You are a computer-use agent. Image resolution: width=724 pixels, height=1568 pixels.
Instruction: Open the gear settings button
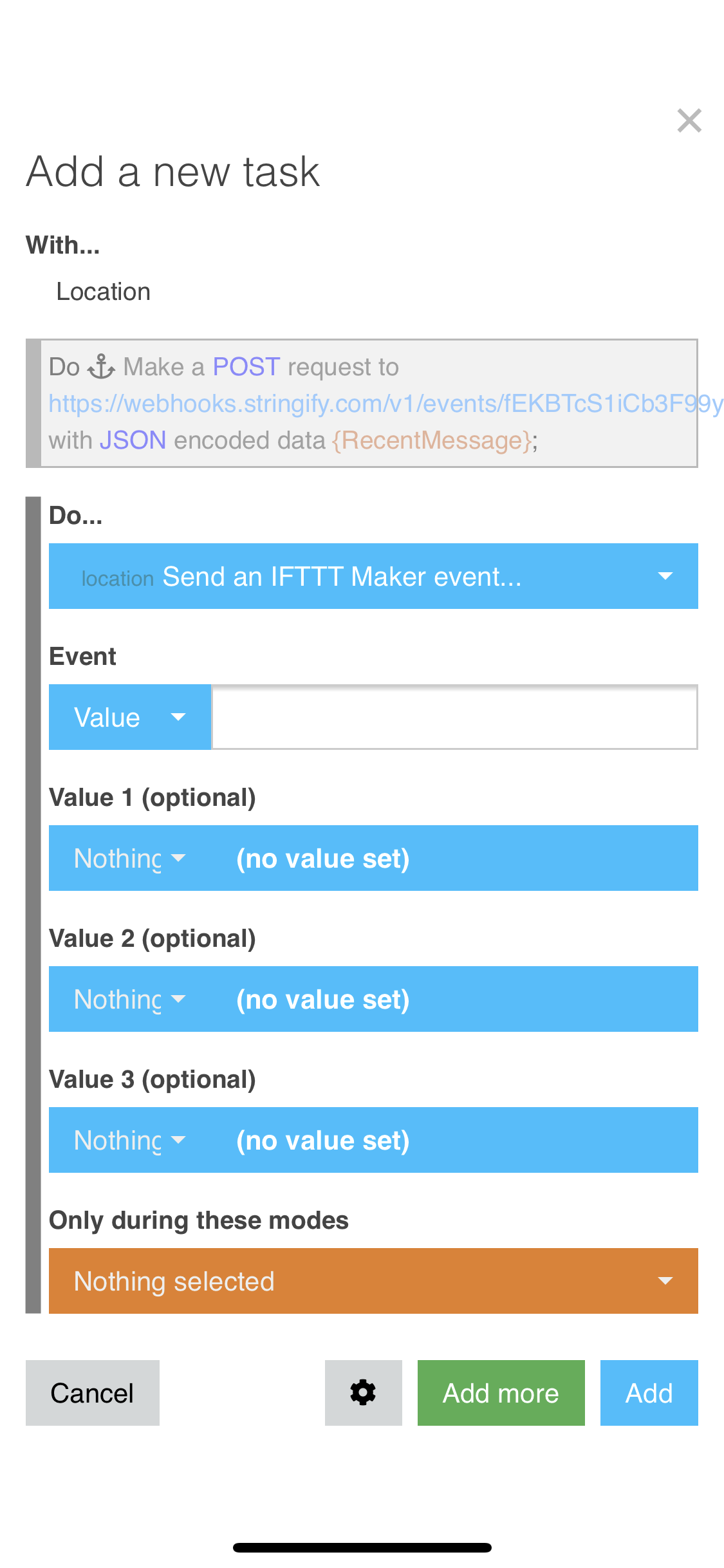(x=363, y=1393)
